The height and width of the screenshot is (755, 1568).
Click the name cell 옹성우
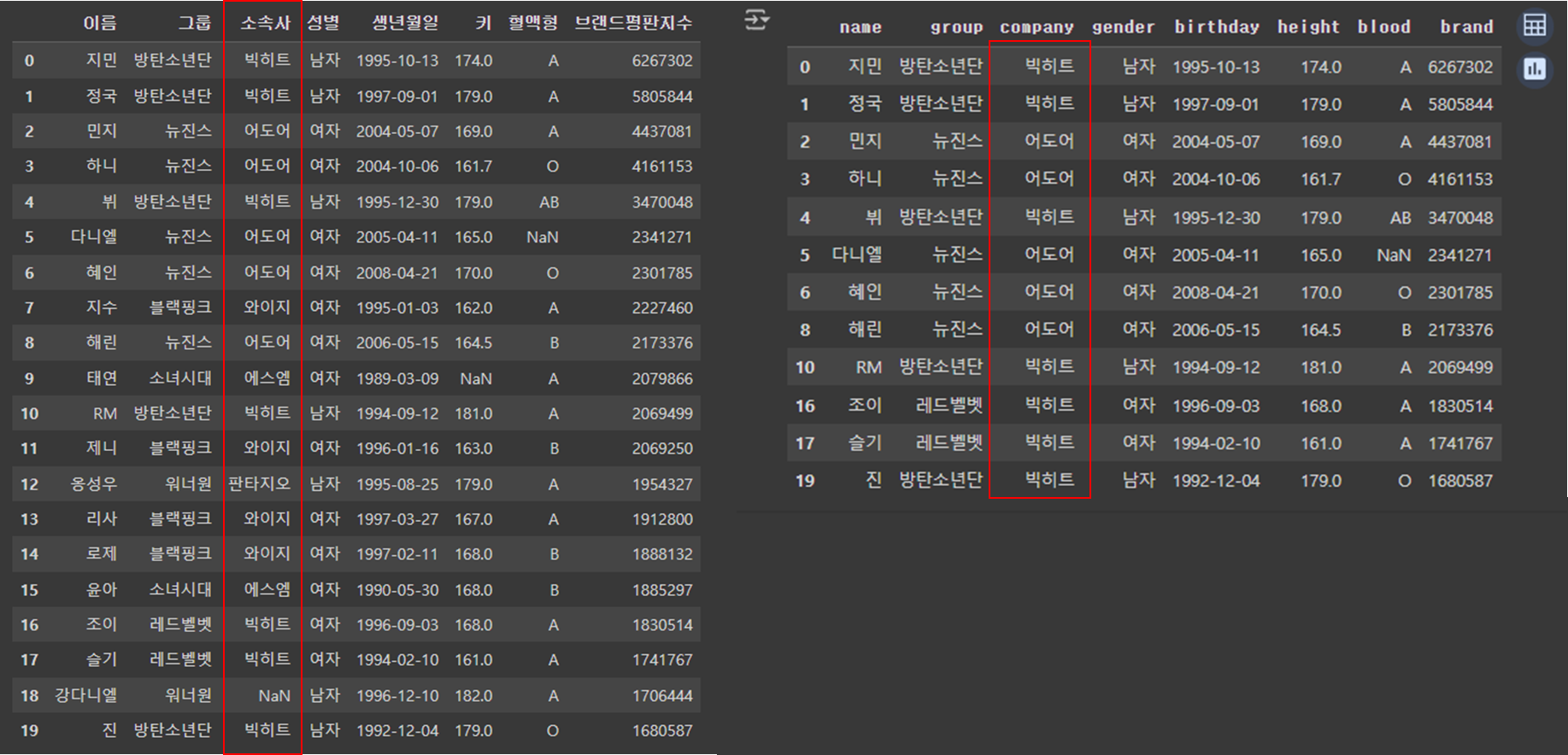(x=93, y=484)
